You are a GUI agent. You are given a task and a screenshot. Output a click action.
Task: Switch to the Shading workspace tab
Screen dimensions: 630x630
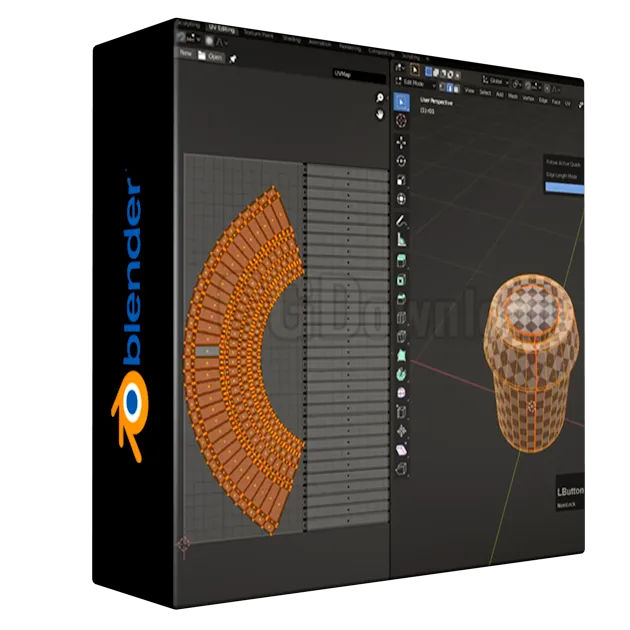[292, 39]
